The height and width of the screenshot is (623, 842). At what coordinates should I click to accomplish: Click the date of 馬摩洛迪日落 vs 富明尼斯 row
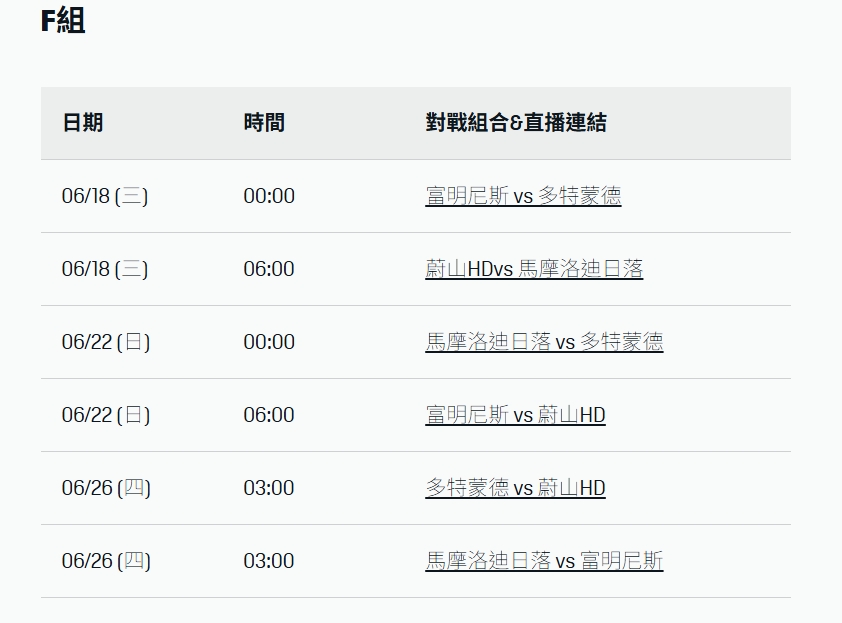(x=106, y=561)
